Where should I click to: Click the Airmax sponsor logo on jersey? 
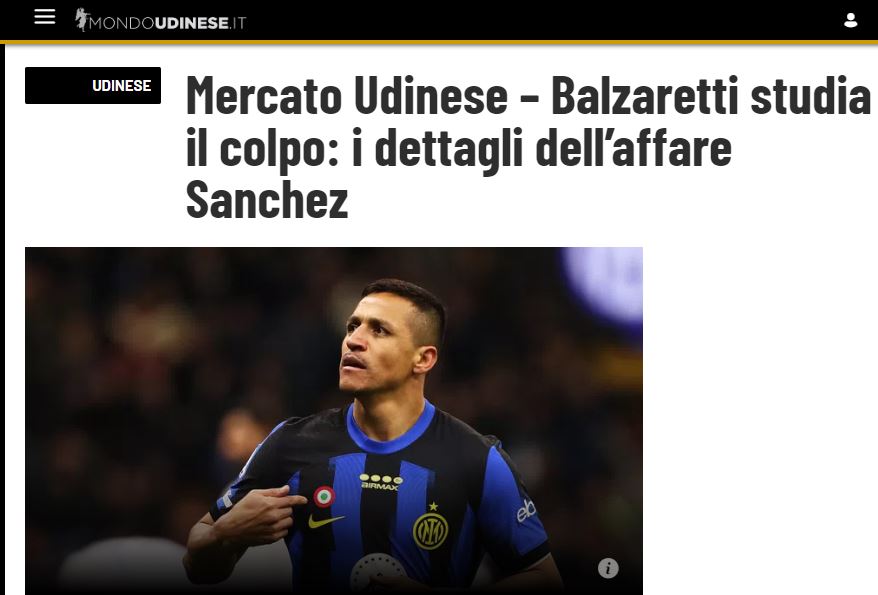[x=381, y=482]
